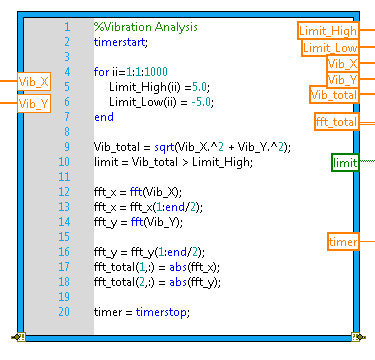Click line number 12 in the gutter
This screenshot has height=360, width=375.
coord(64,192)
